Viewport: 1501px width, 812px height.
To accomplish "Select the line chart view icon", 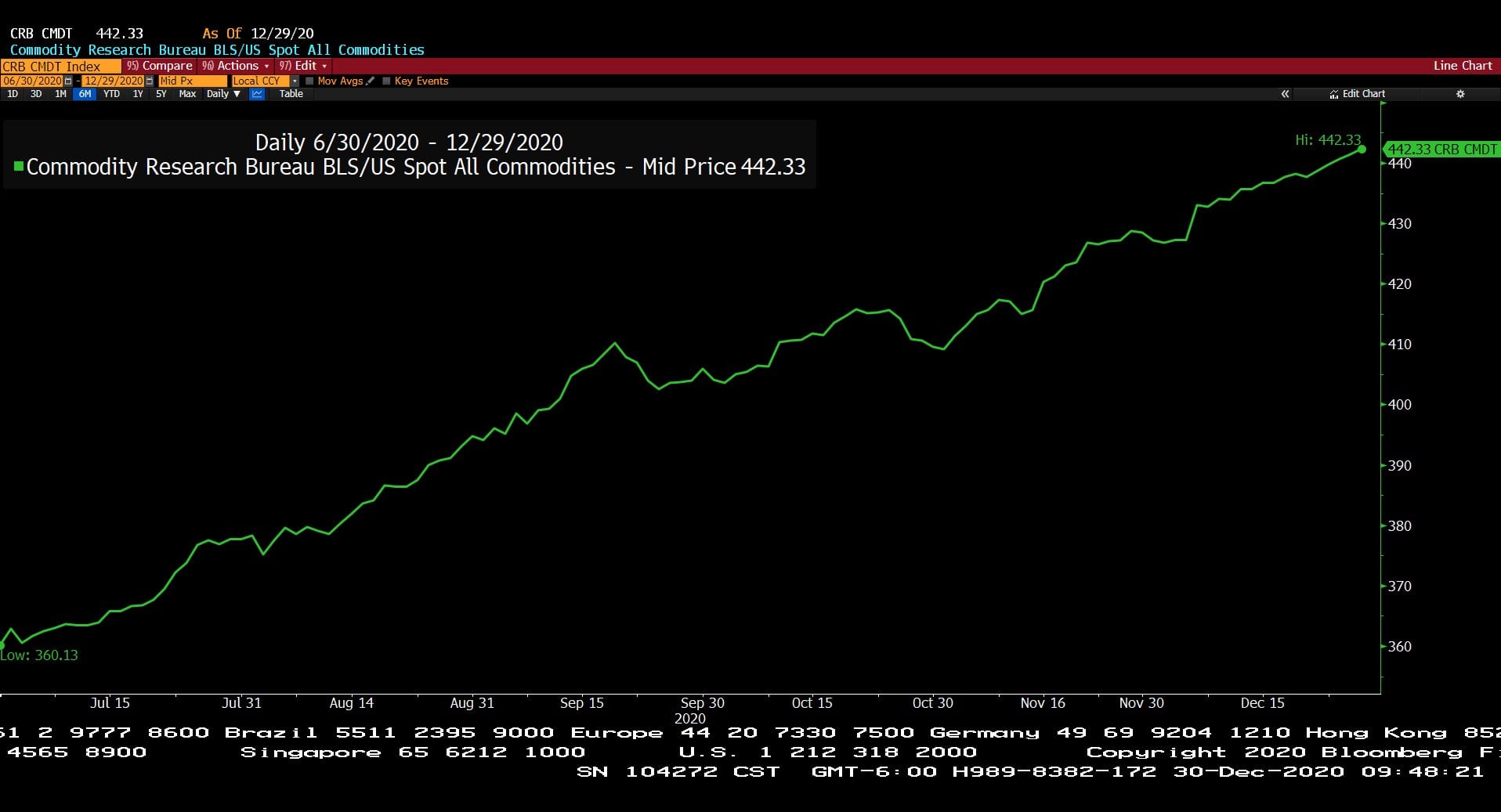I will point(257,94).
